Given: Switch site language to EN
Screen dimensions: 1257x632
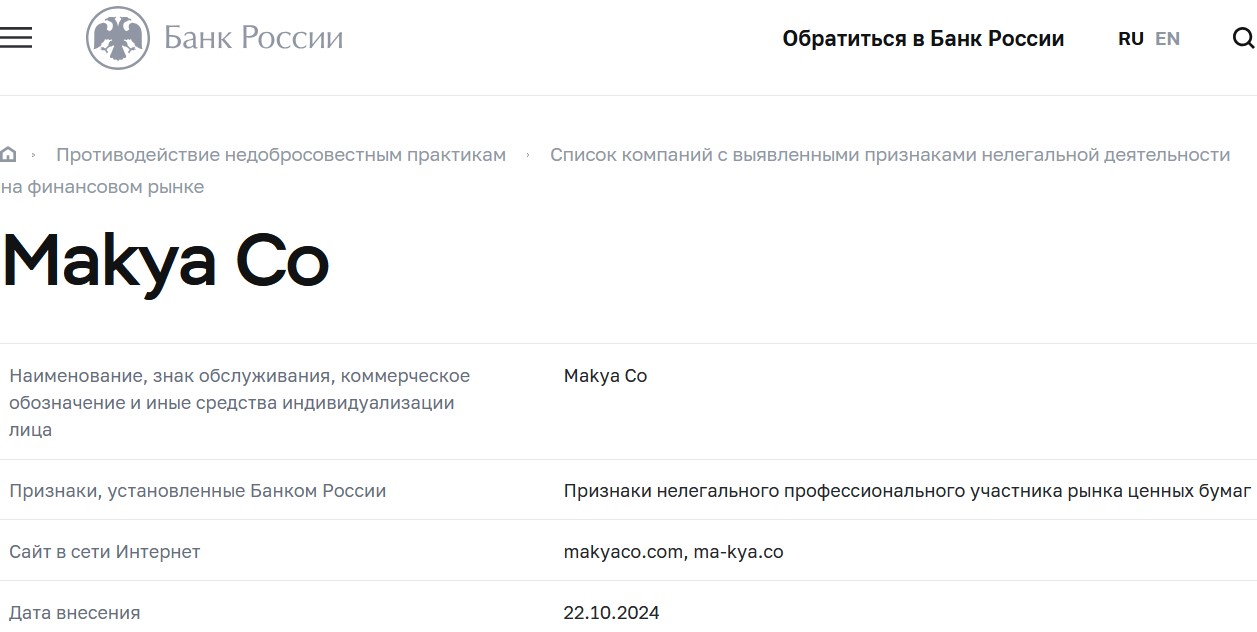Looking at the screenshot, I should [x=1167, y=39].
